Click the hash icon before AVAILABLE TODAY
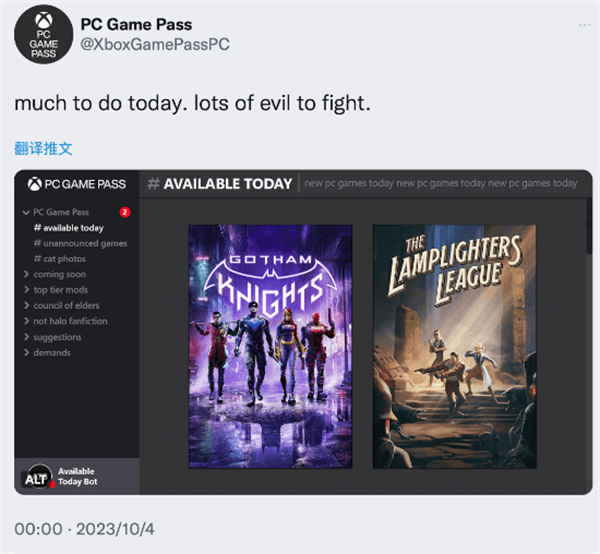 click(153, 184)
